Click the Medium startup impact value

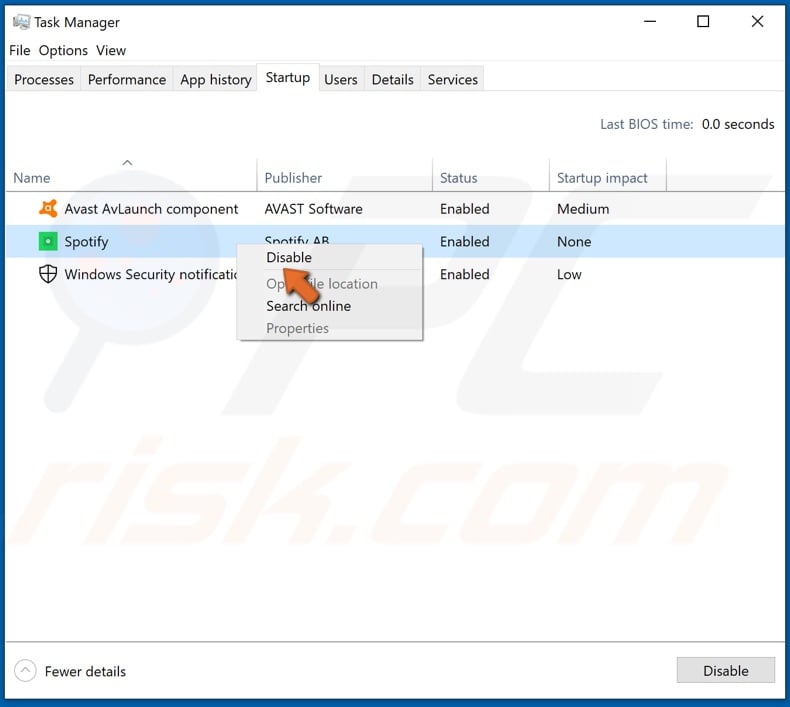coord(583,209)
